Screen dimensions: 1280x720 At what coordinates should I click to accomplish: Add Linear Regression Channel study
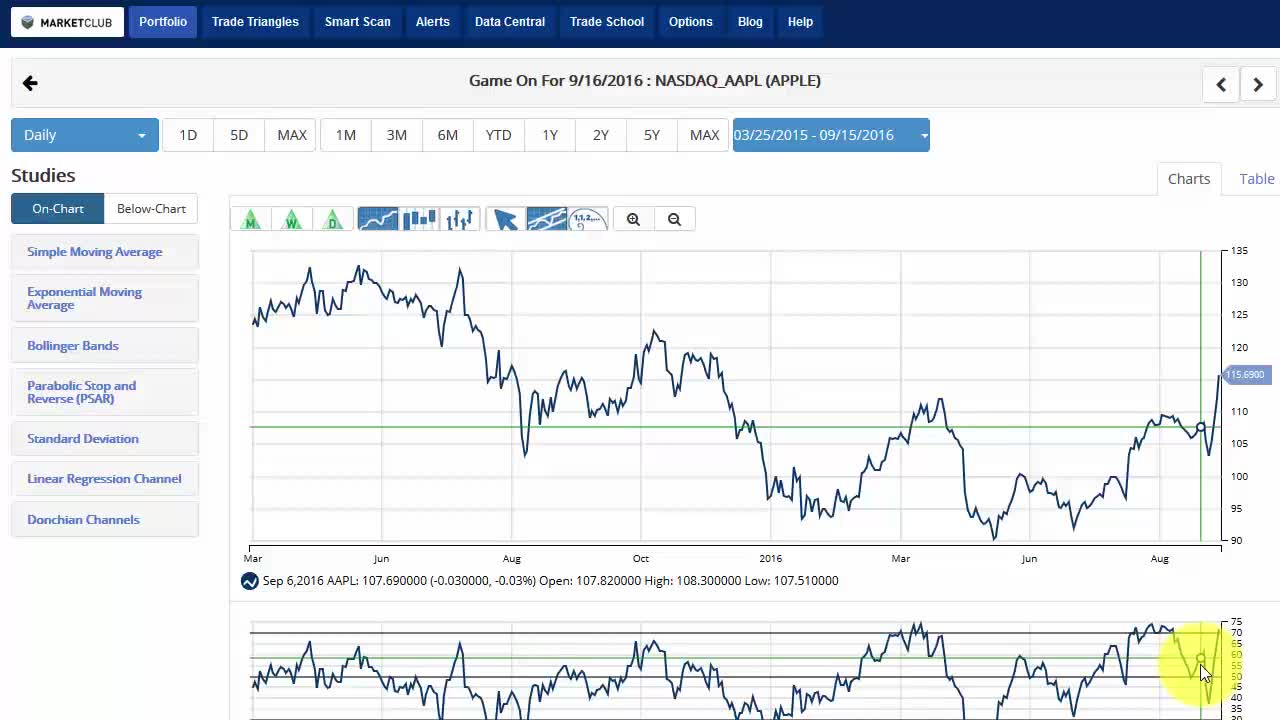click(105, 479)
